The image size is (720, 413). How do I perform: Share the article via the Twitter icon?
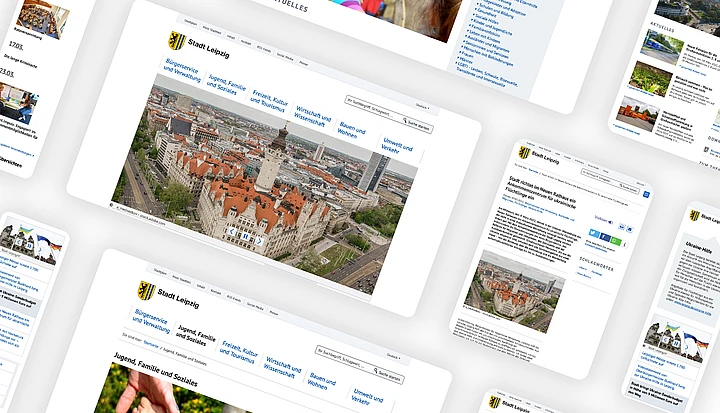coord(594,233)
